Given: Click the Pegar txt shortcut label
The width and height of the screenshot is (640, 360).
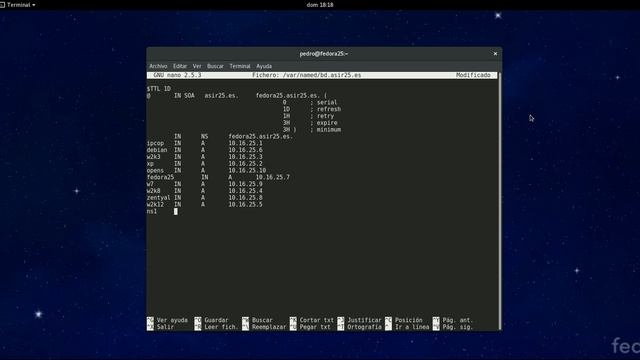Looking at the screenshot, I should pos(315,327).
